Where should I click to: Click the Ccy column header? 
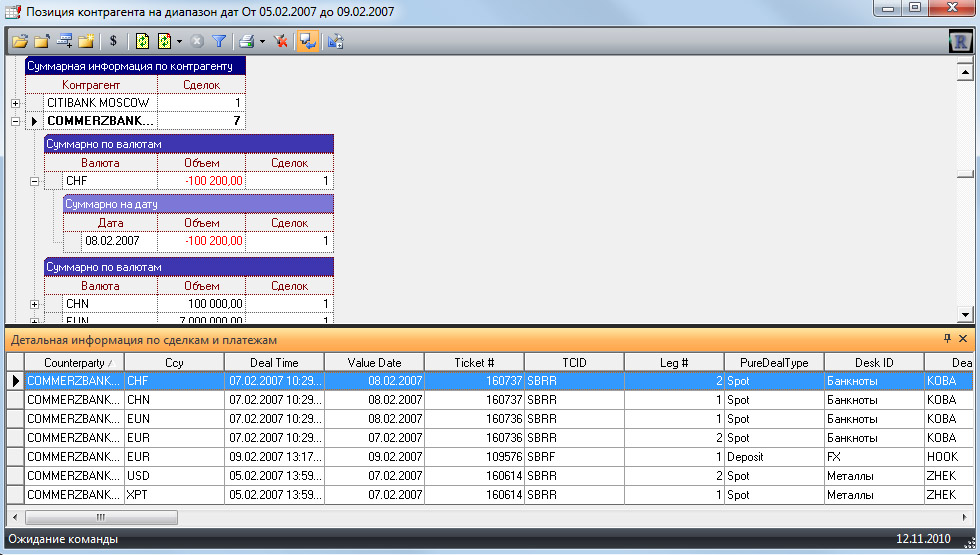[x=174, y=362]
